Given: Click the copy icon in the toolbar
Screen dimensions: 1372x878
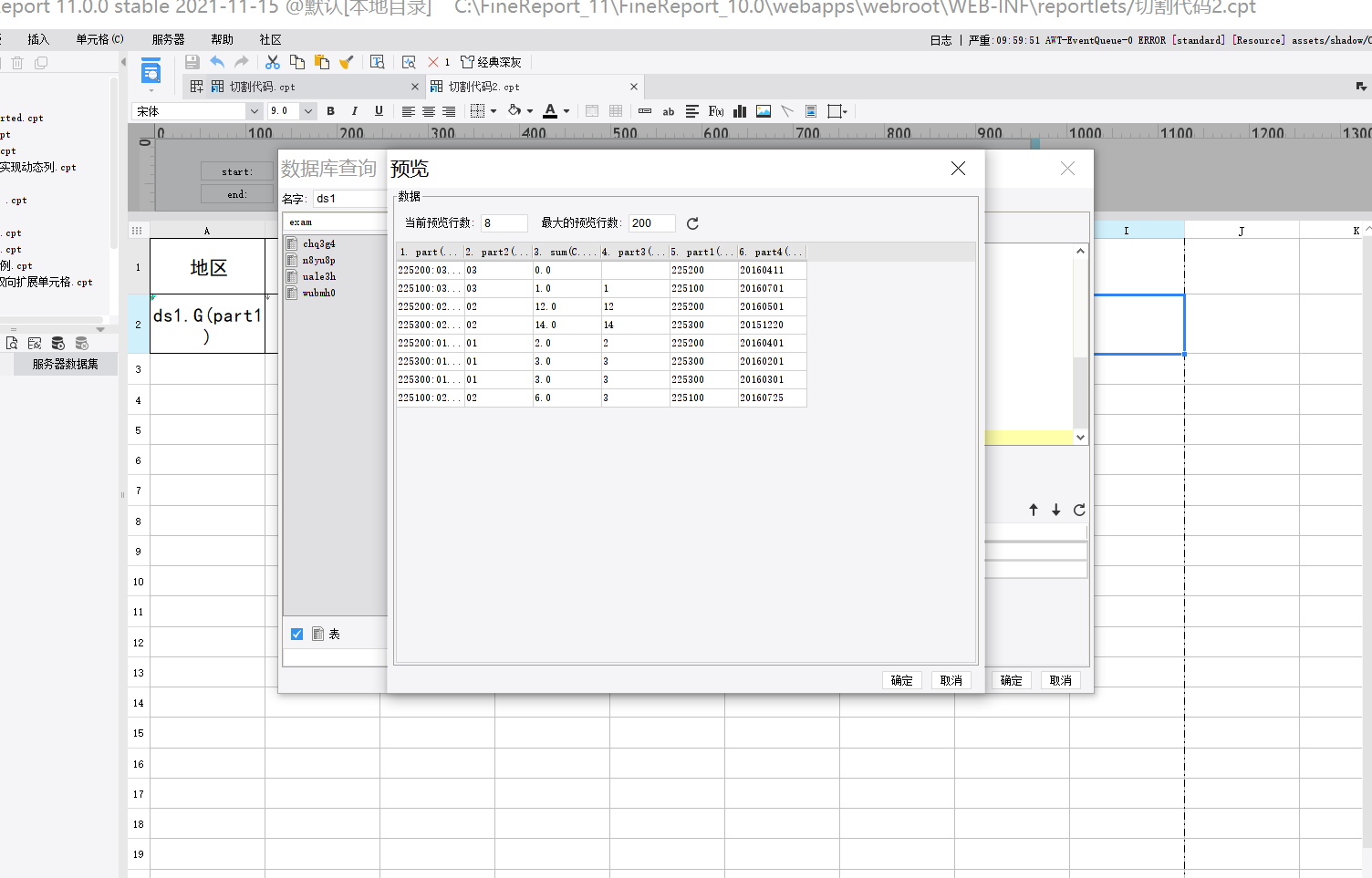Looking at the screenshot, I should [297, 62].
